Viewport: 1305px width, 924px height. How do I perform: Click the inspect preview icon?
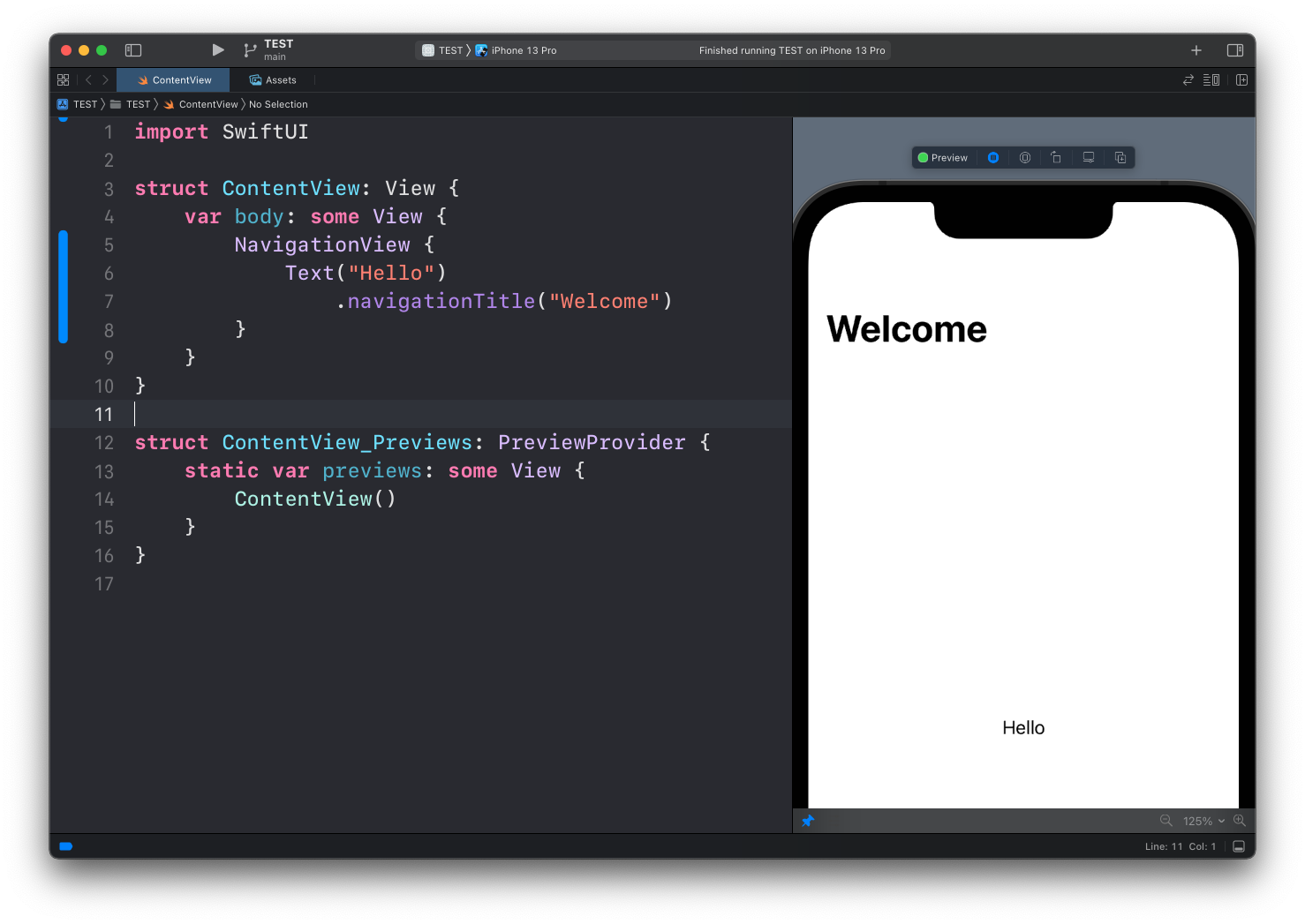coord(1025,158)
